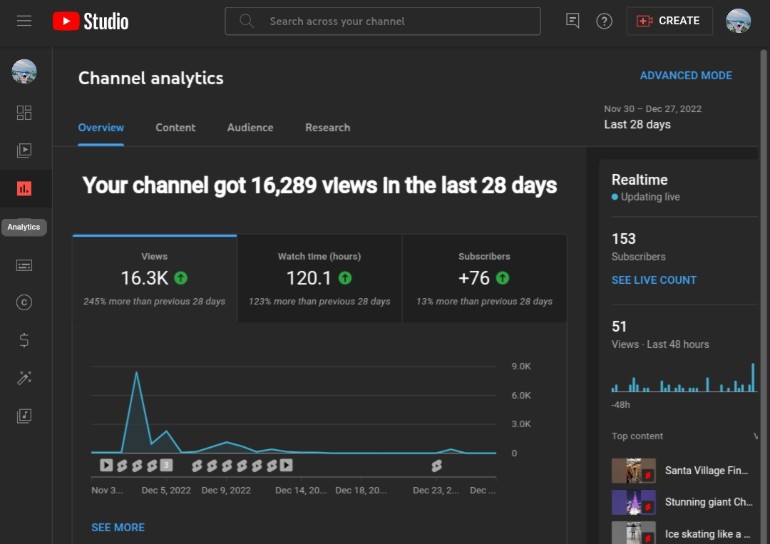This screenshot has height=544, width=770.
Task: Open ADVANCED MODE link
Action: 686,76
